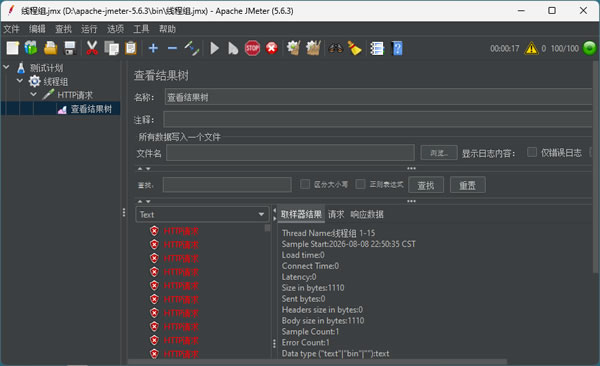Open Help with question mark icon

(x=397, y=48)
